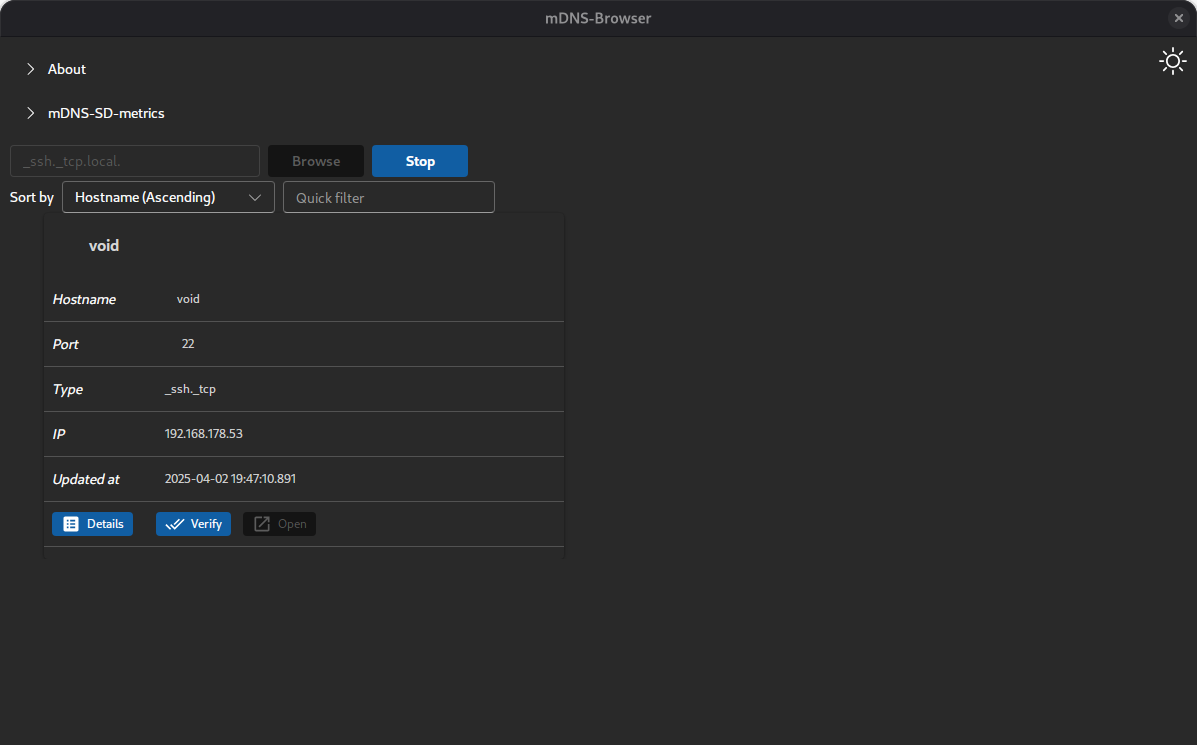Expand the About section chevron
The width and height of the screenshot is (1197, 745).
tap(31, 69)
